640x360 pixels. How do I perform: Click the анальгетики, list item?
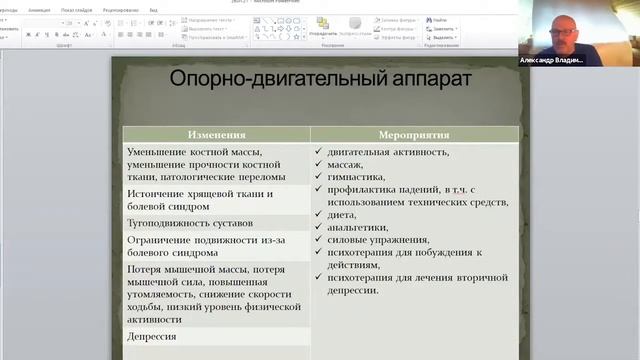tap(358, 227)
